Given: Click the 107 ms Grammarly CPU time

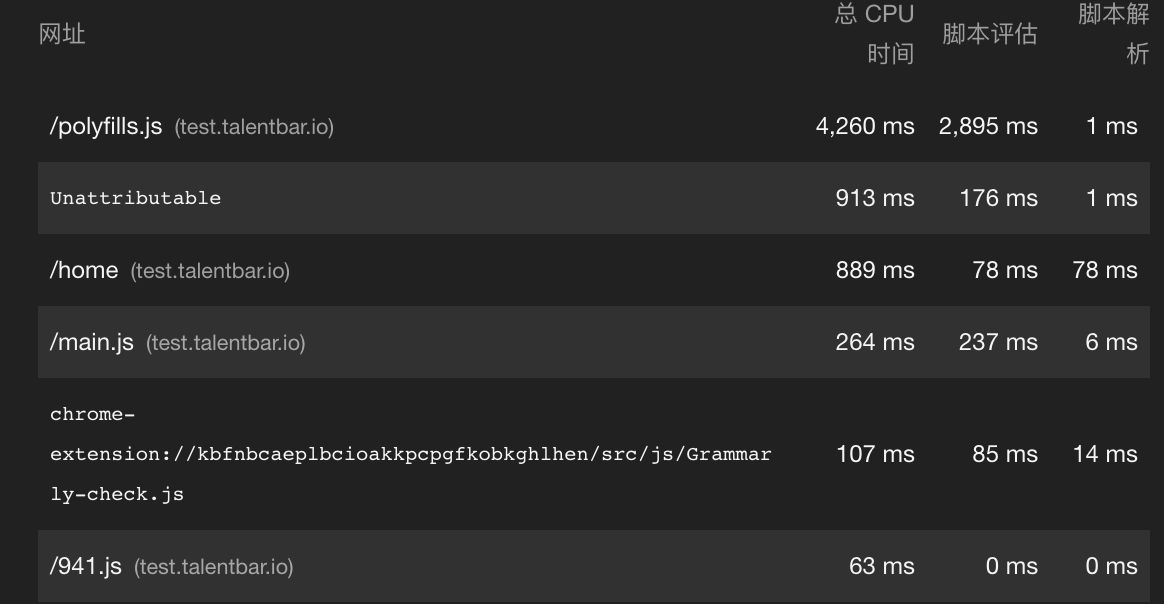Looking at the screenshot, I should pyautogui.click(x=875, y=454).
